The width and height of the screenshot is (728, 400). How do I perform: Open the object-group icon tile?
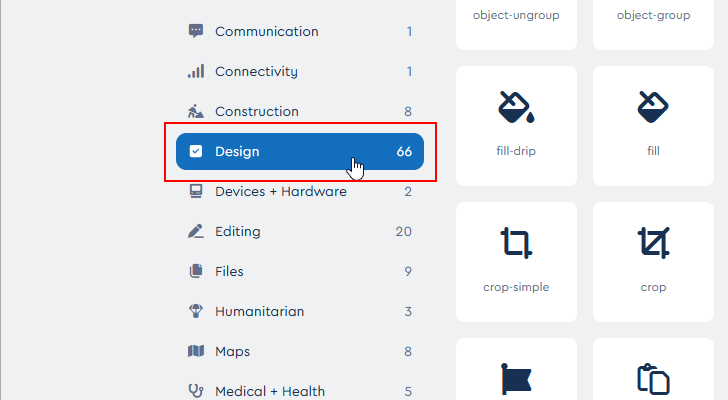tap(653, 20)
